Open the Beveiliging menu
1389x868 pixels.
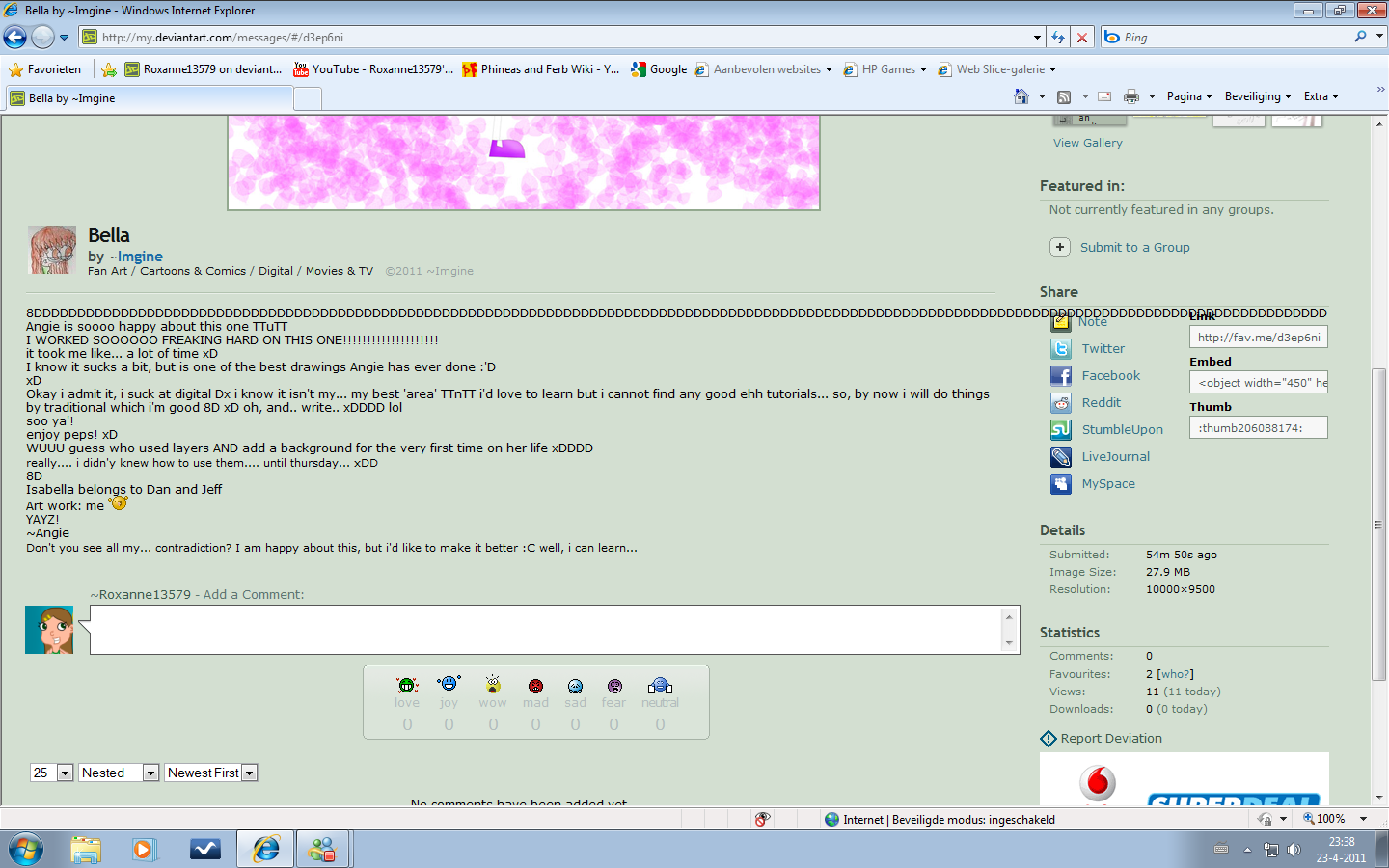pos(1258,96)
